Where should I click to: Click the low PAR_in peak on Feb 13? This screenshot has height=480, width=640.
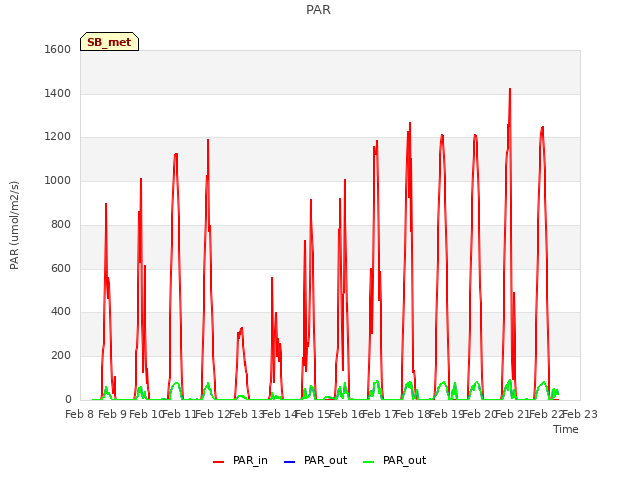242,328
